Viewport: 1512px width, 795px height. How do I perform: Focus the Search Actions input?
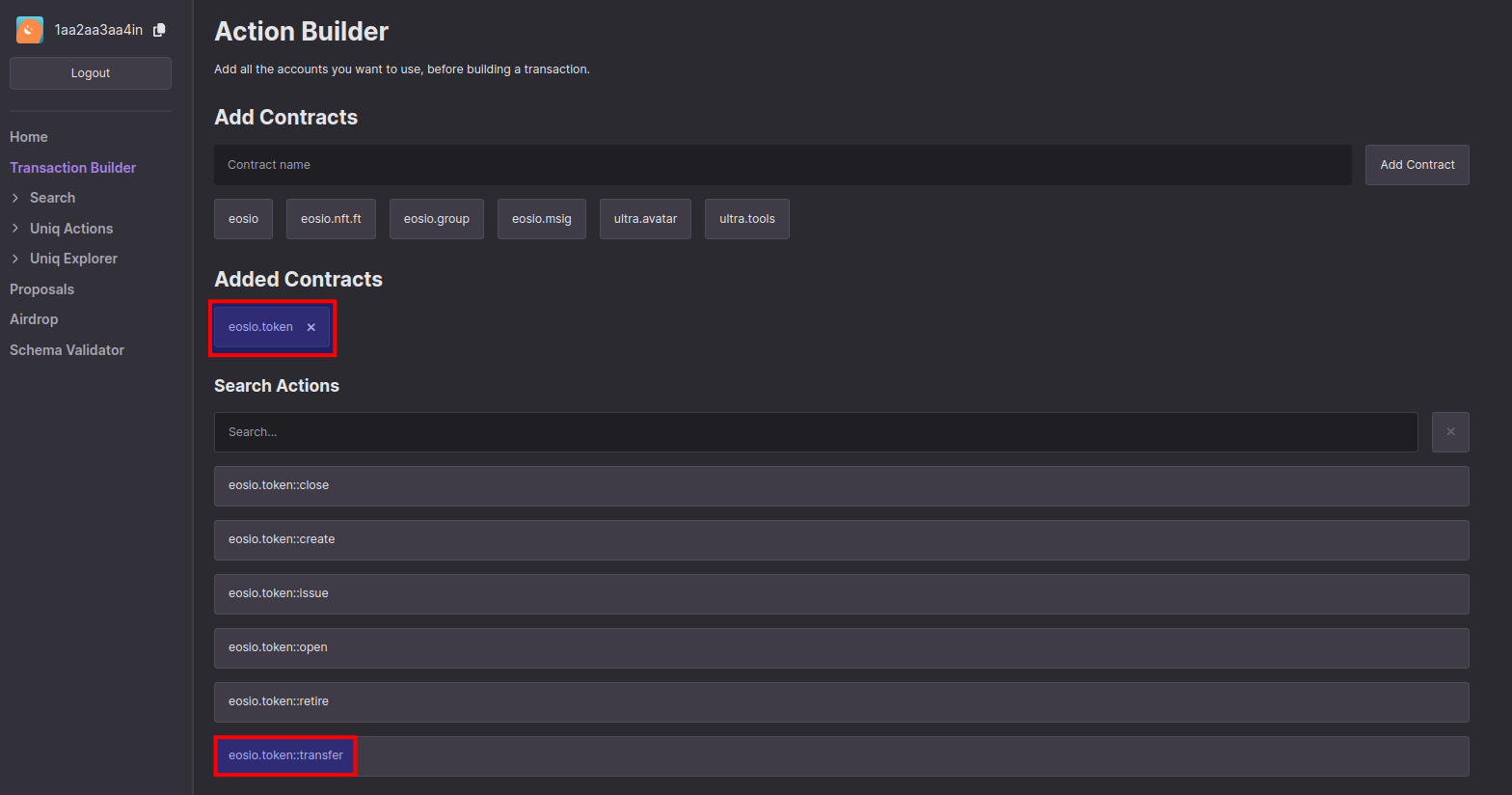816,432
